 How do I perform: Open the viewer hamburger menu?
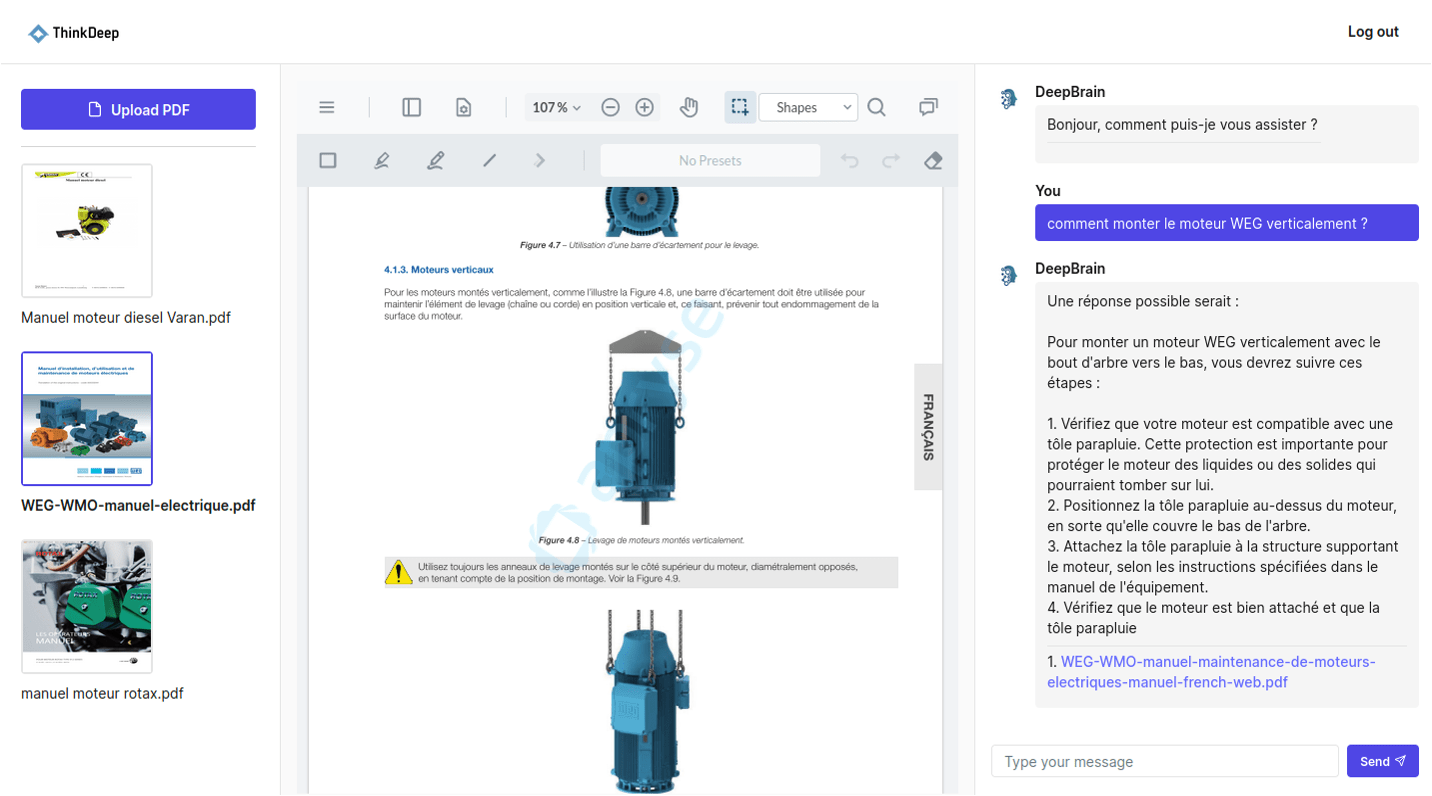coord(327,108)
